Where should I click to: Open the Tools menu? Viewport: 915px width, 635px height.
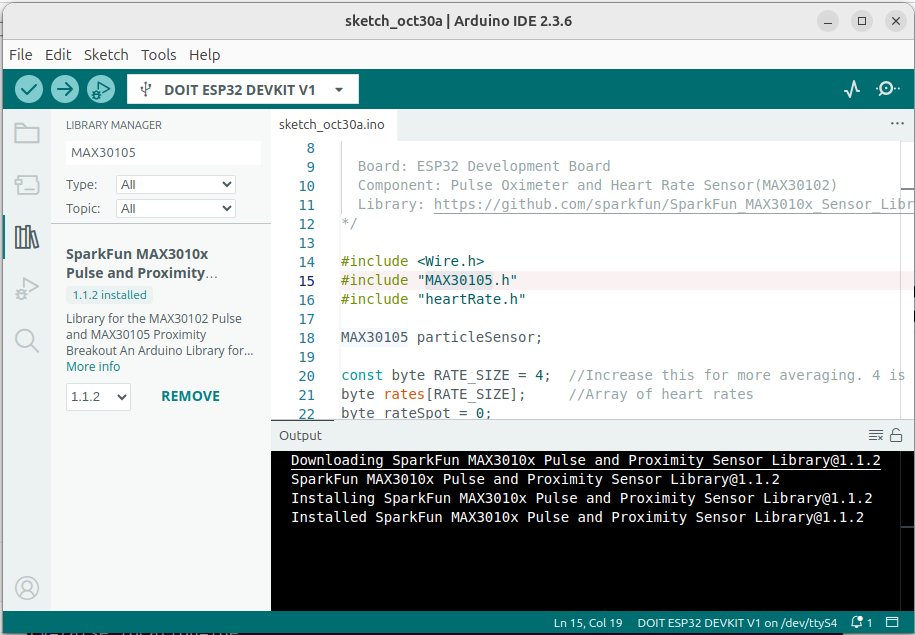pyautogui.click(x=158, y=55)
